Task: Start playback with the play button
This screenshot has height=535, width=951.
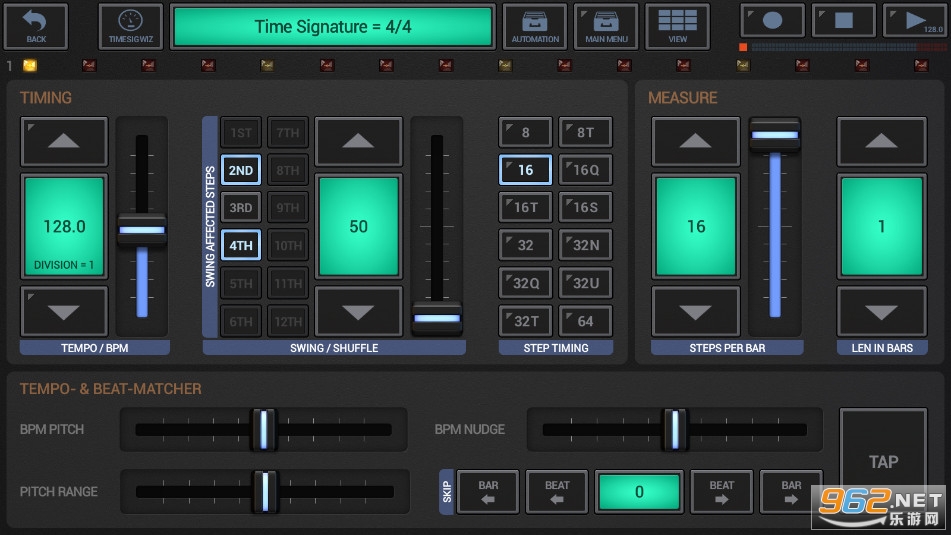Action: (915, 21)
